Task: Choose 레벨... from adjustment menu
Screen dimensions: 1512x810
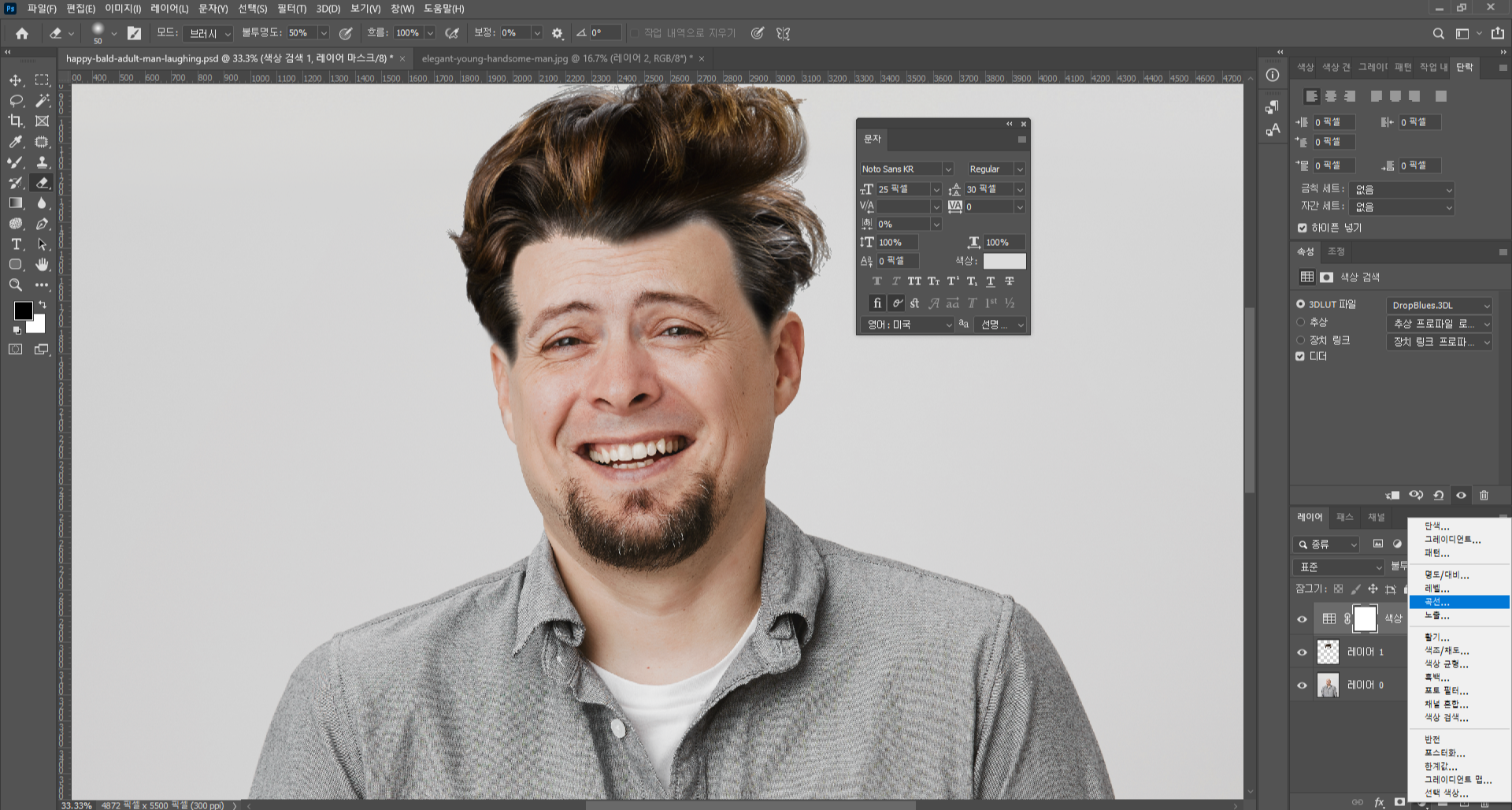Action: (1458, 589)
